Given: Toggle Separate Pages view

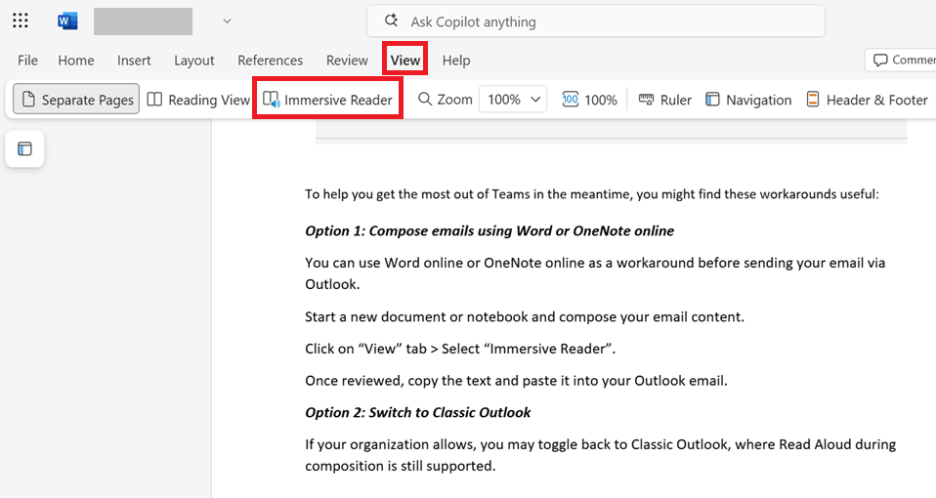Looking at the screenshot, I should coord(76,99).
